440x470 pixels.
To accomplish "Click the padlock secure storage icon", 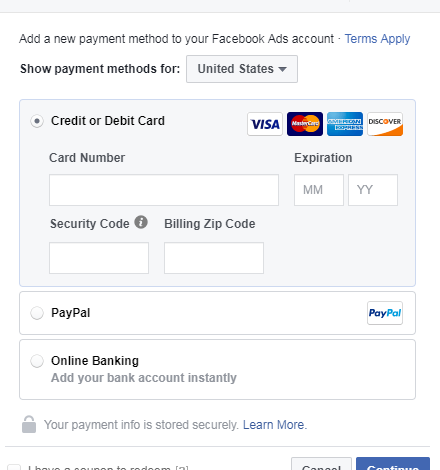I will (x=29, y=424).
